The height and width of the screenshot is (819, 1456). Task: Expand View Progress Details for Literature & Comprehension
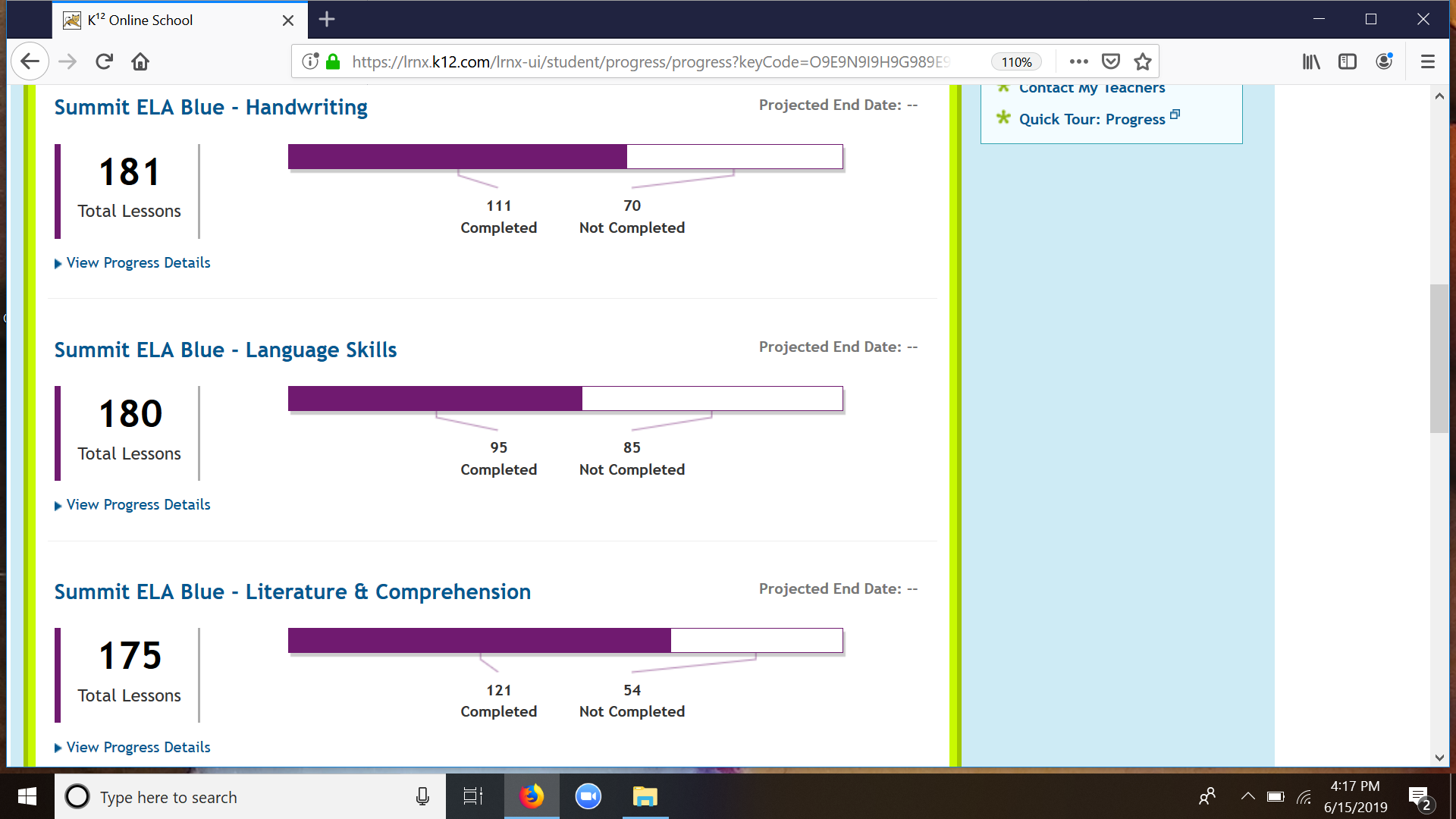click(133, 748)
